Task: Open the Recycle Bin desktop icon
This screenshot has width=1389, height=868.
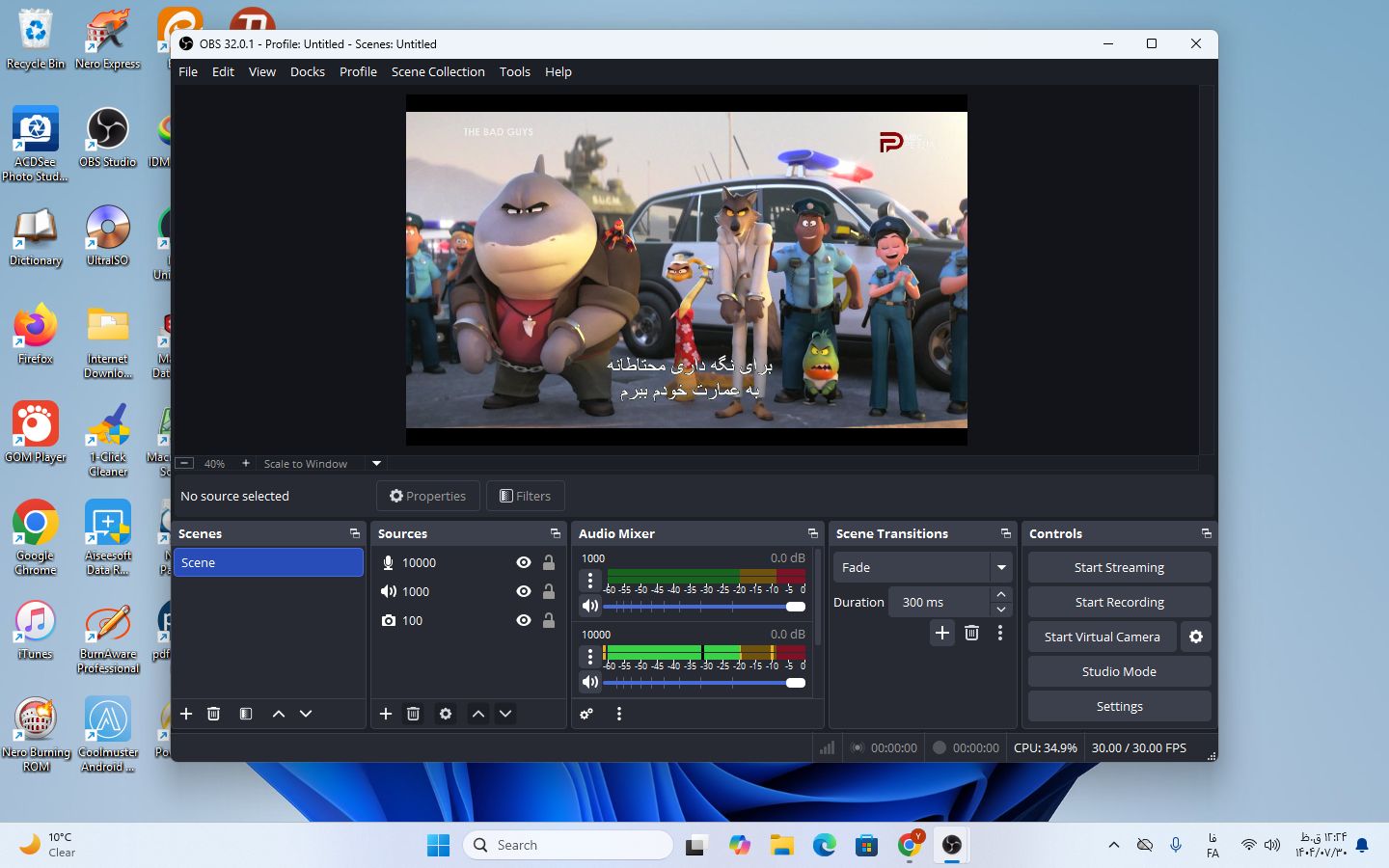Action: 36,40
